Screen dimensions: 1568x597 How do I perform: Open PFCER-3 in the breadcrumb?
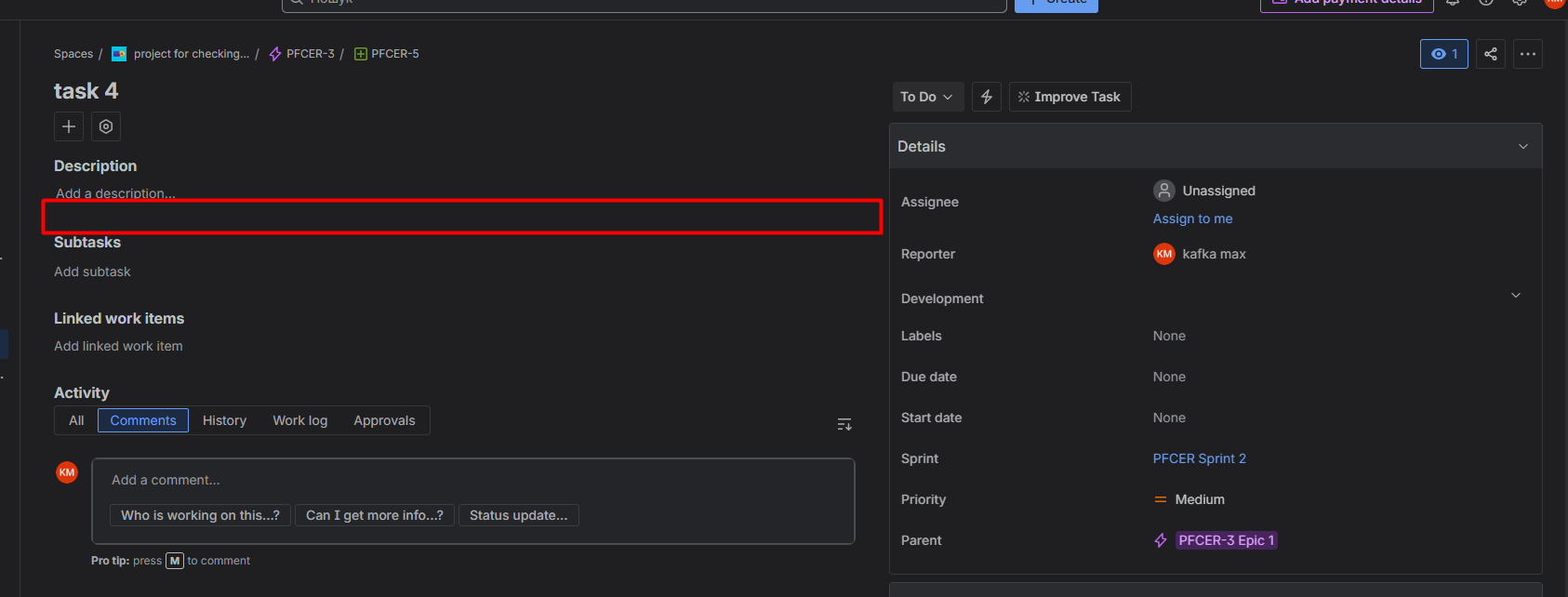311,54
